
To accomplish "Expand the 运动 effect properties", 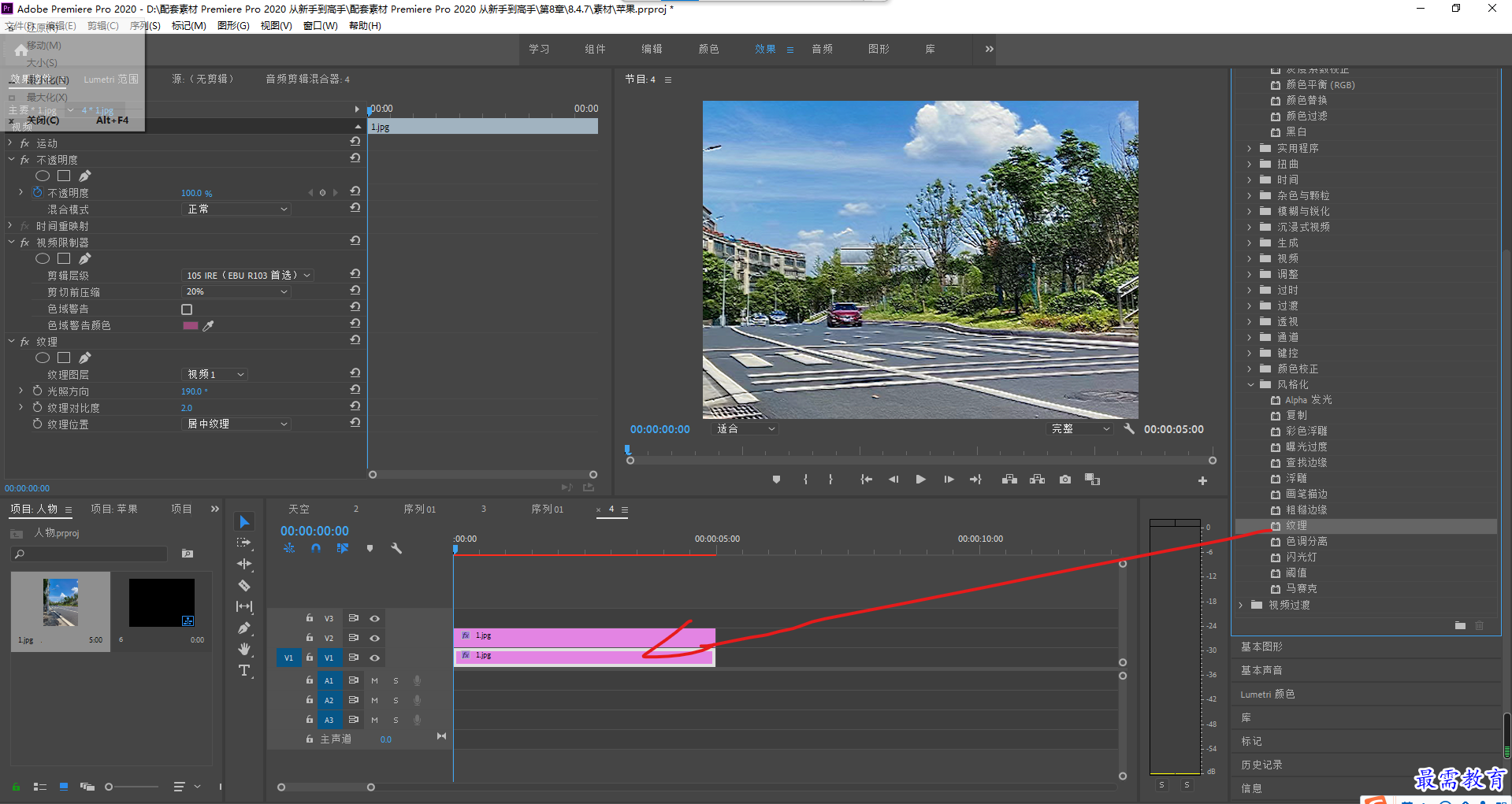I will (x=10, y=143).
